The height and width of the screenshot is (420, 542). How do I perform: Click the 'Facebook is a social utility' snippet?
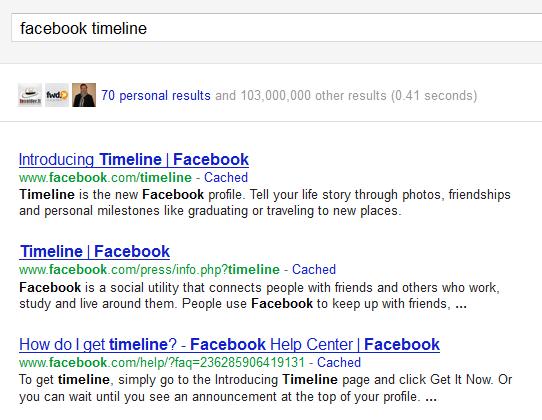(259, 296)
